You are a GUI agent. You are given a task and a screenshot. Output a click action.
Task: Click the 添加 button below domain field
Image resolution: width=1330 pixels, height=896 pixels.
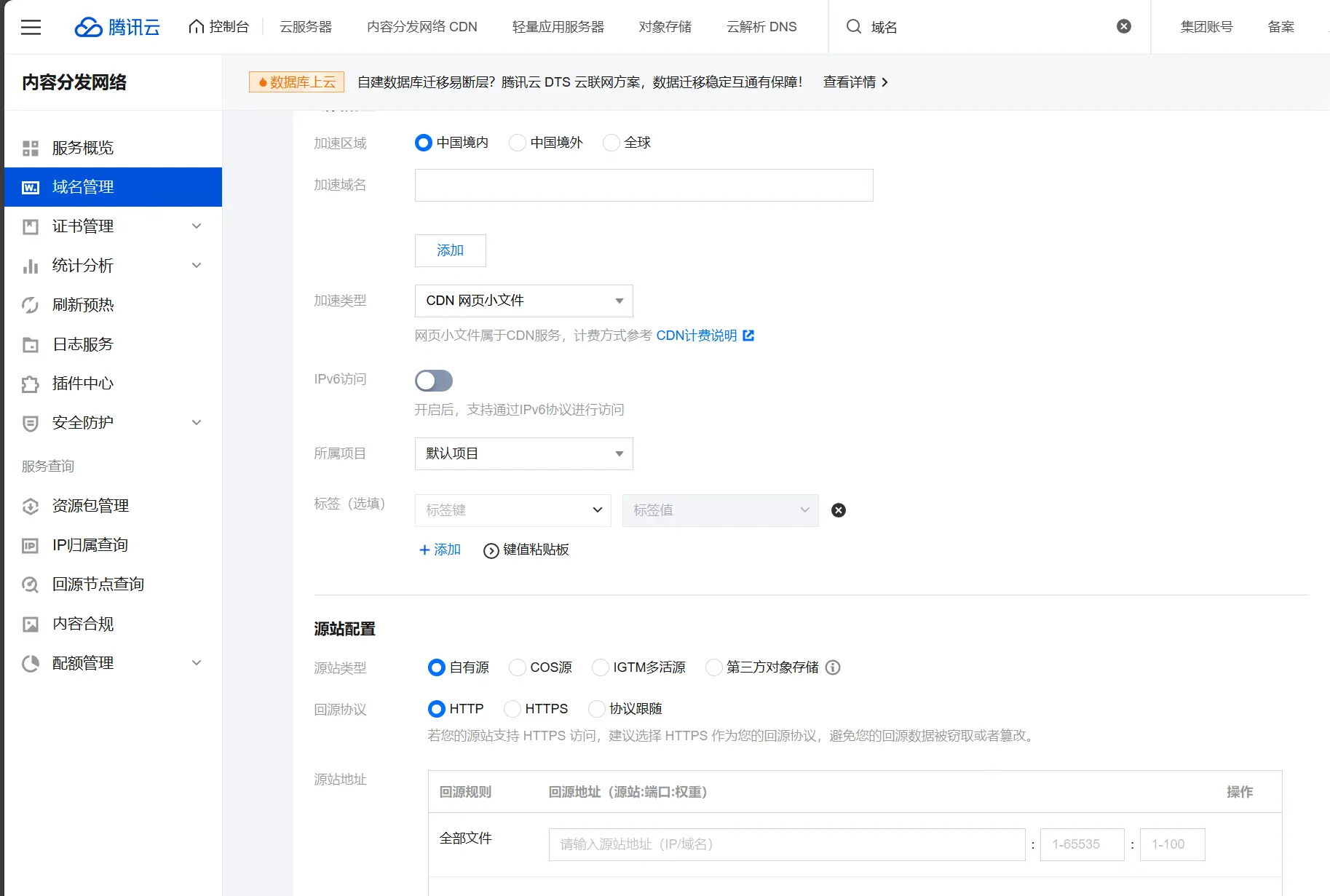[x=450, y=250]
